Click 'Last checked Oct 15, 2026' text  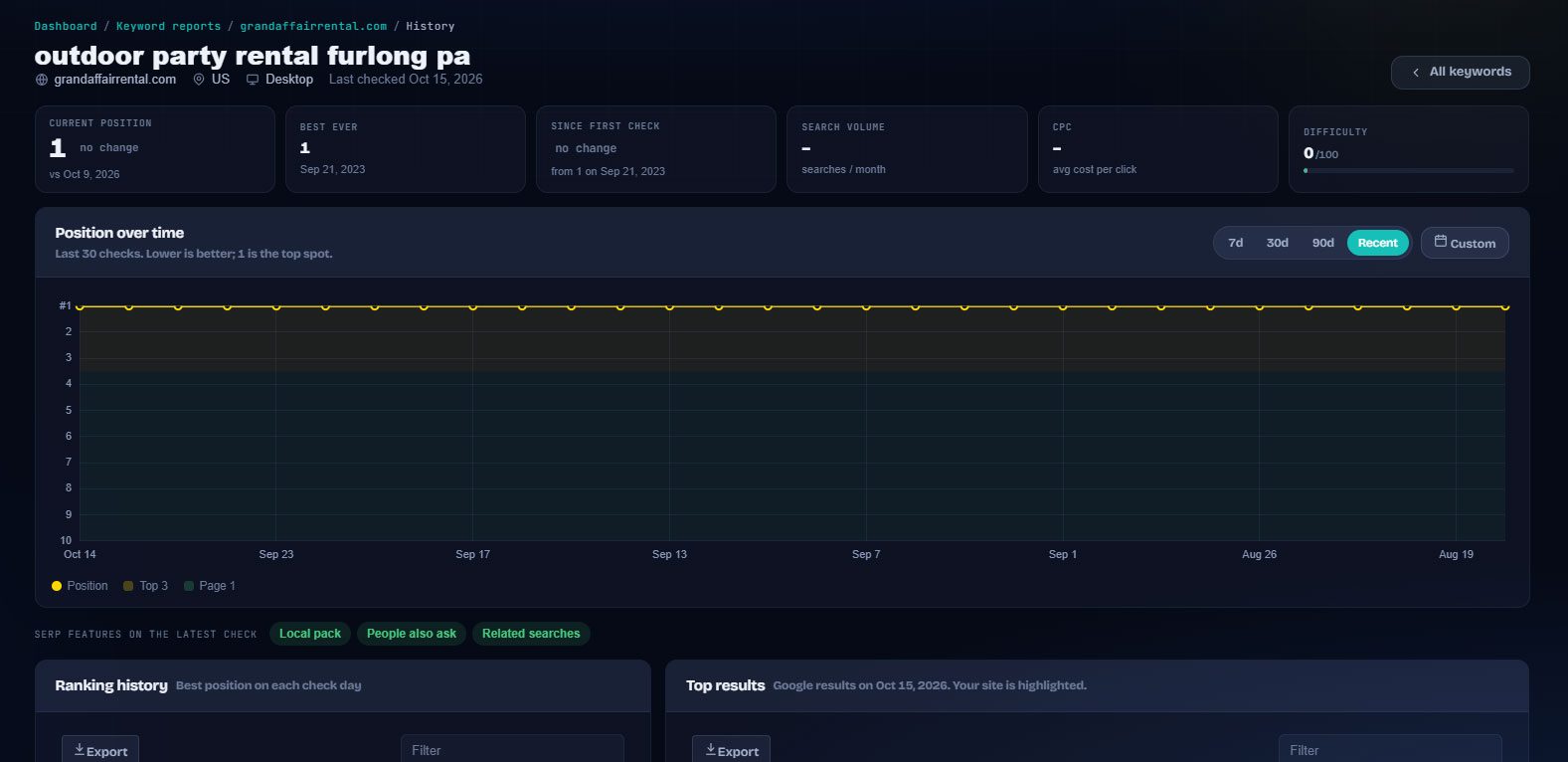406,80
